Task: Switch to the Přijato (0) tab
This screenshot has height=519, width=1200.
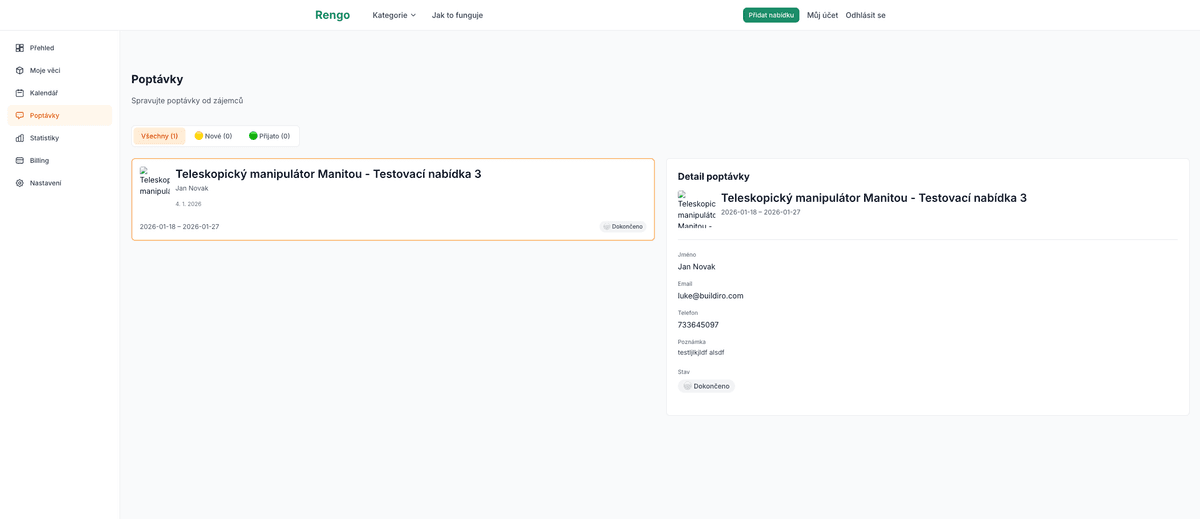Action: (269, 136)
